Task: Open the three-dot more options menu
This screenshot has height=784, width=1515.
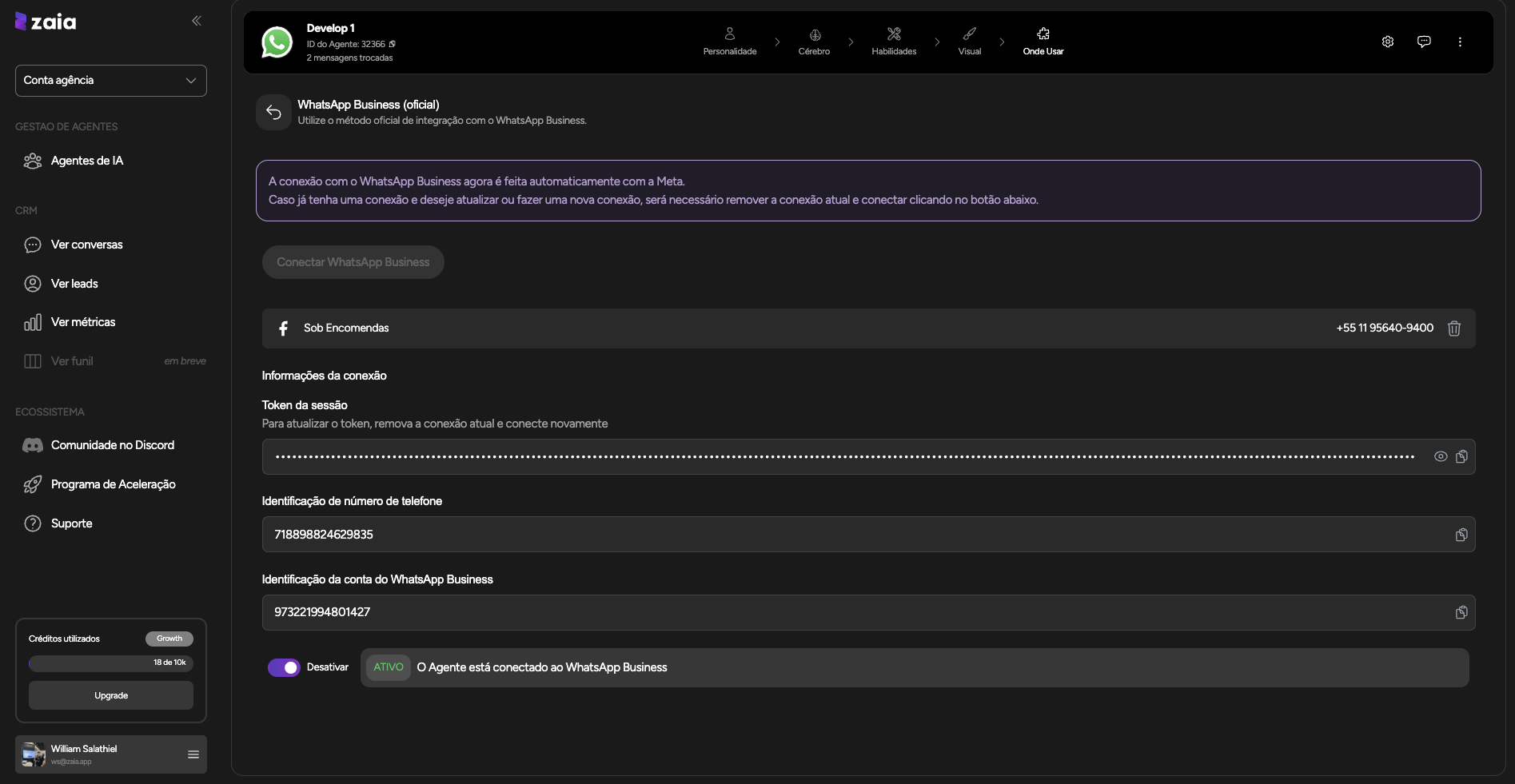Action: click(x=1459, y=42)
